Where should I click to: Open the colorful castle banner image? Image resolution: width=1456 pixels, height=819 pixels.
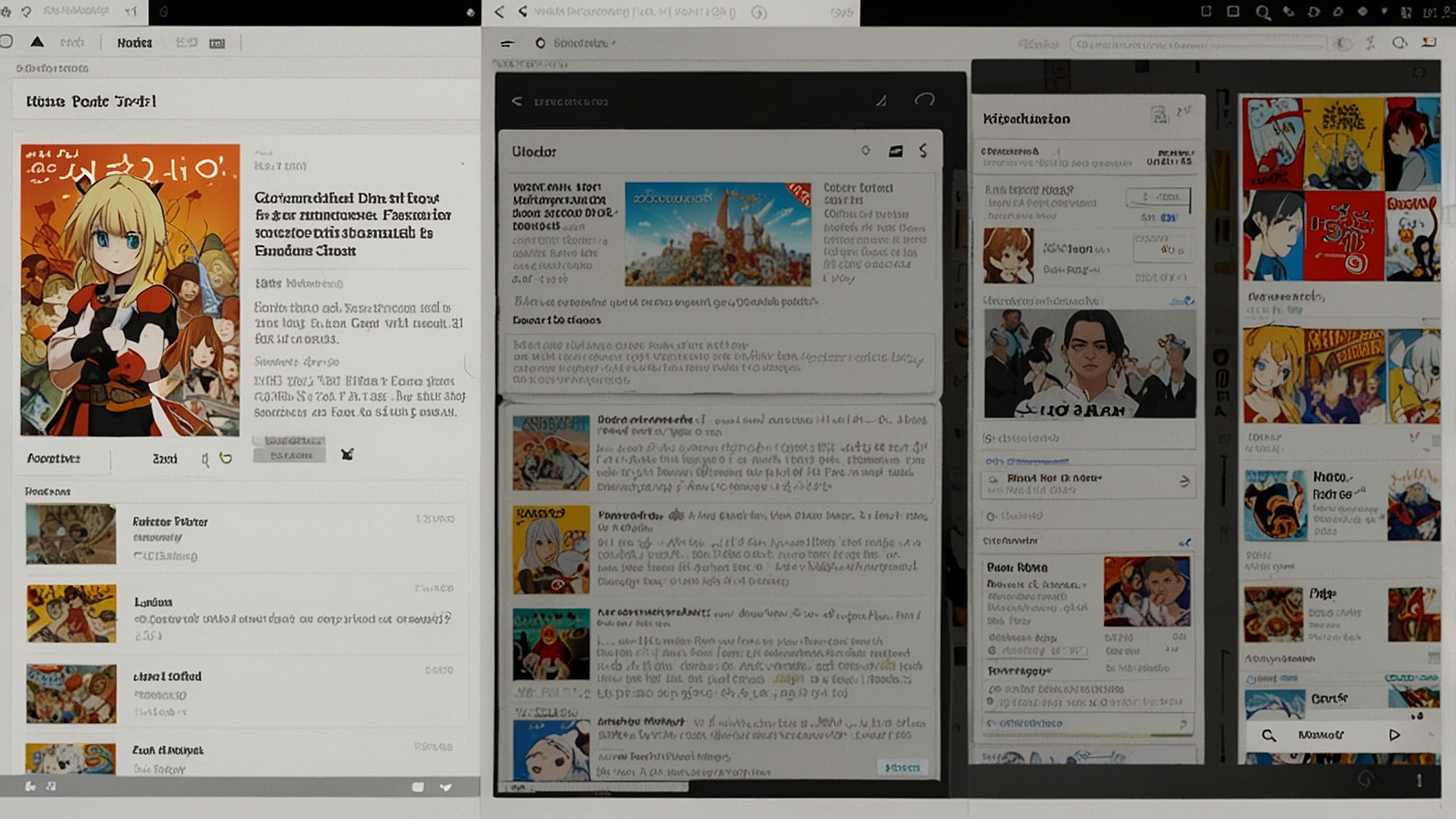(718, 234)
